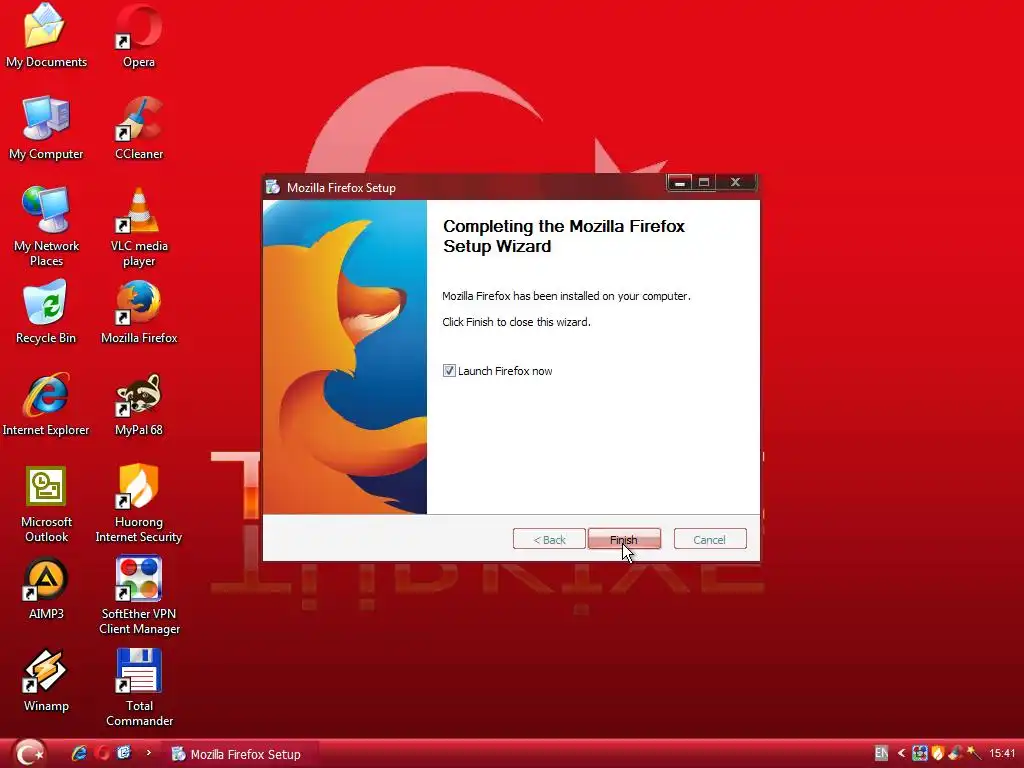Click the Firefox artwork in the wizard
Viewport: 1024px width, 768px height.
click(x=345, y=357)
